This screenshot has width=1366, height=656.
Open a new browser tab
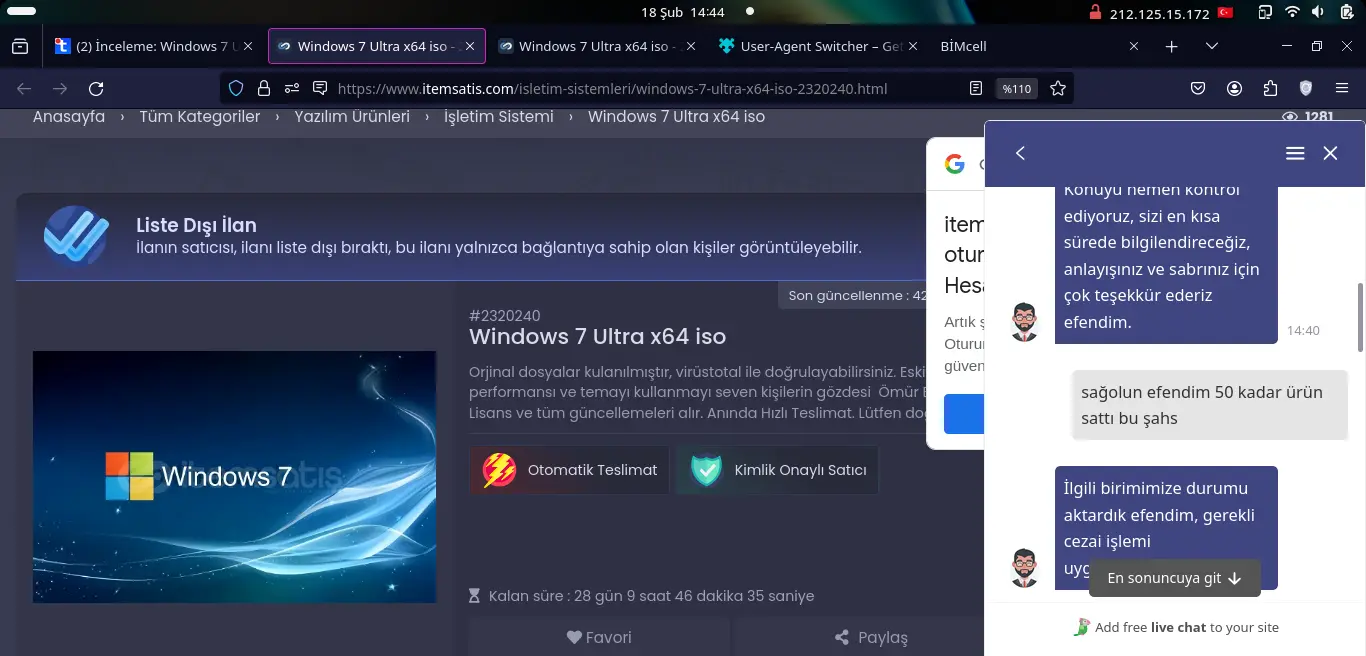(1171, 46)
